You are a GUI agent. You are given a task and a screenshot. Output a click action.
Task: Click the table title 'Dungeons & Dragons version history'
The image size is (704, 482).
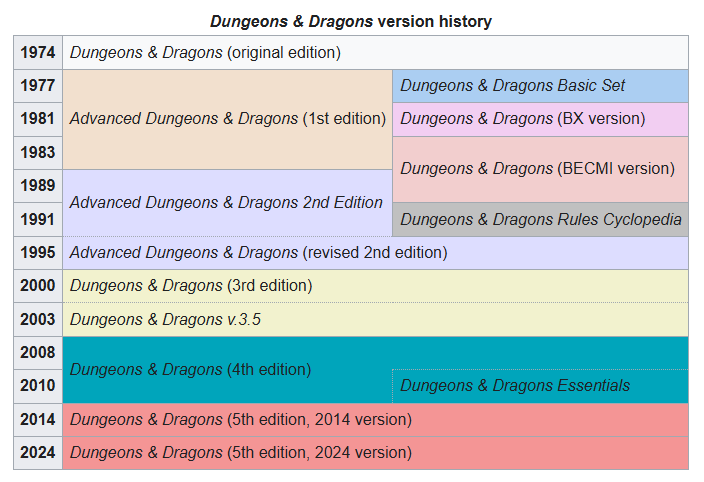[x=351, y=22]
